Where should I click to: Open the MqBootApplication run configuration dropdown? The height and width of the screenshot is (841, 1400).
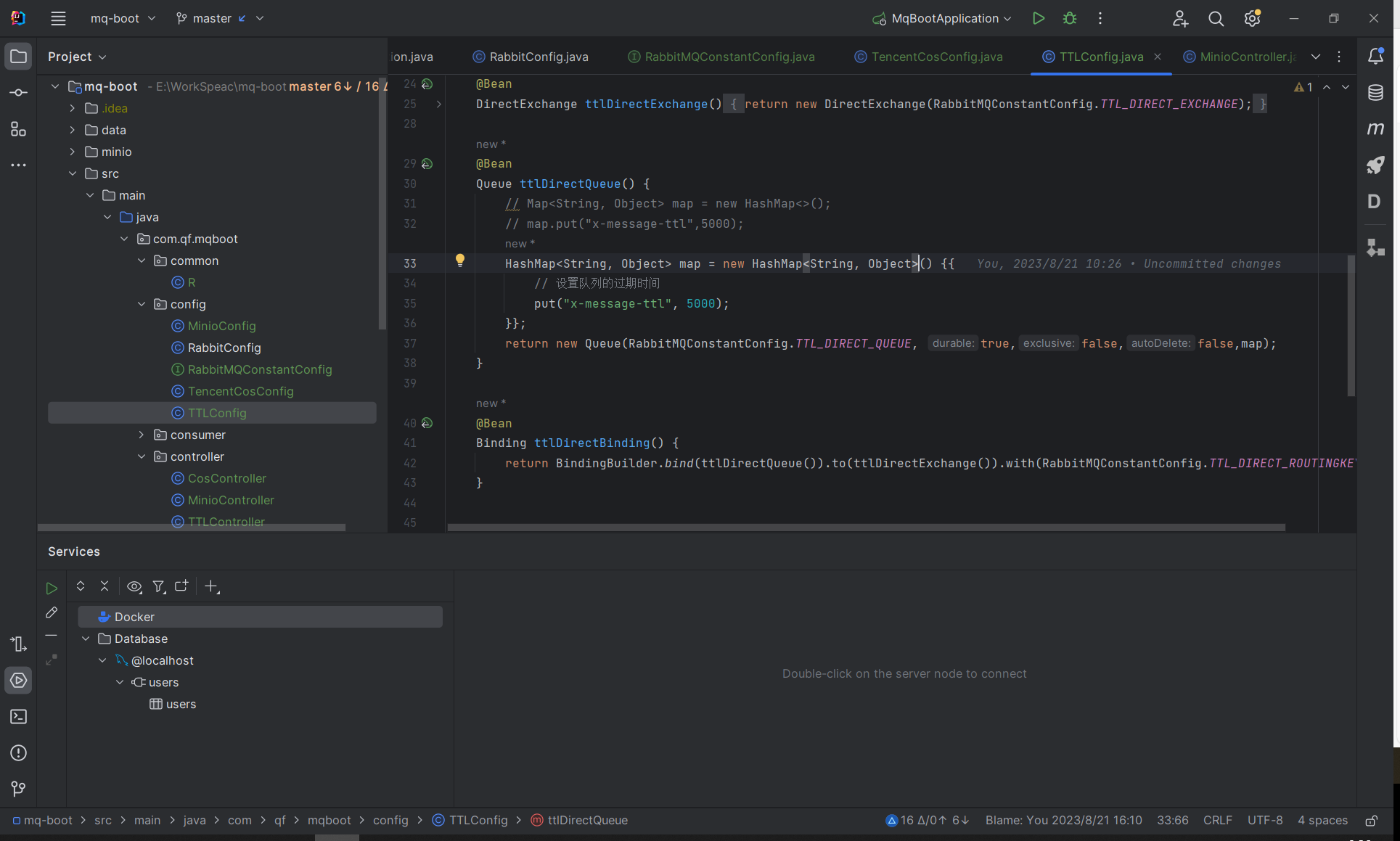pyautogui.click(x=942, y=19)
